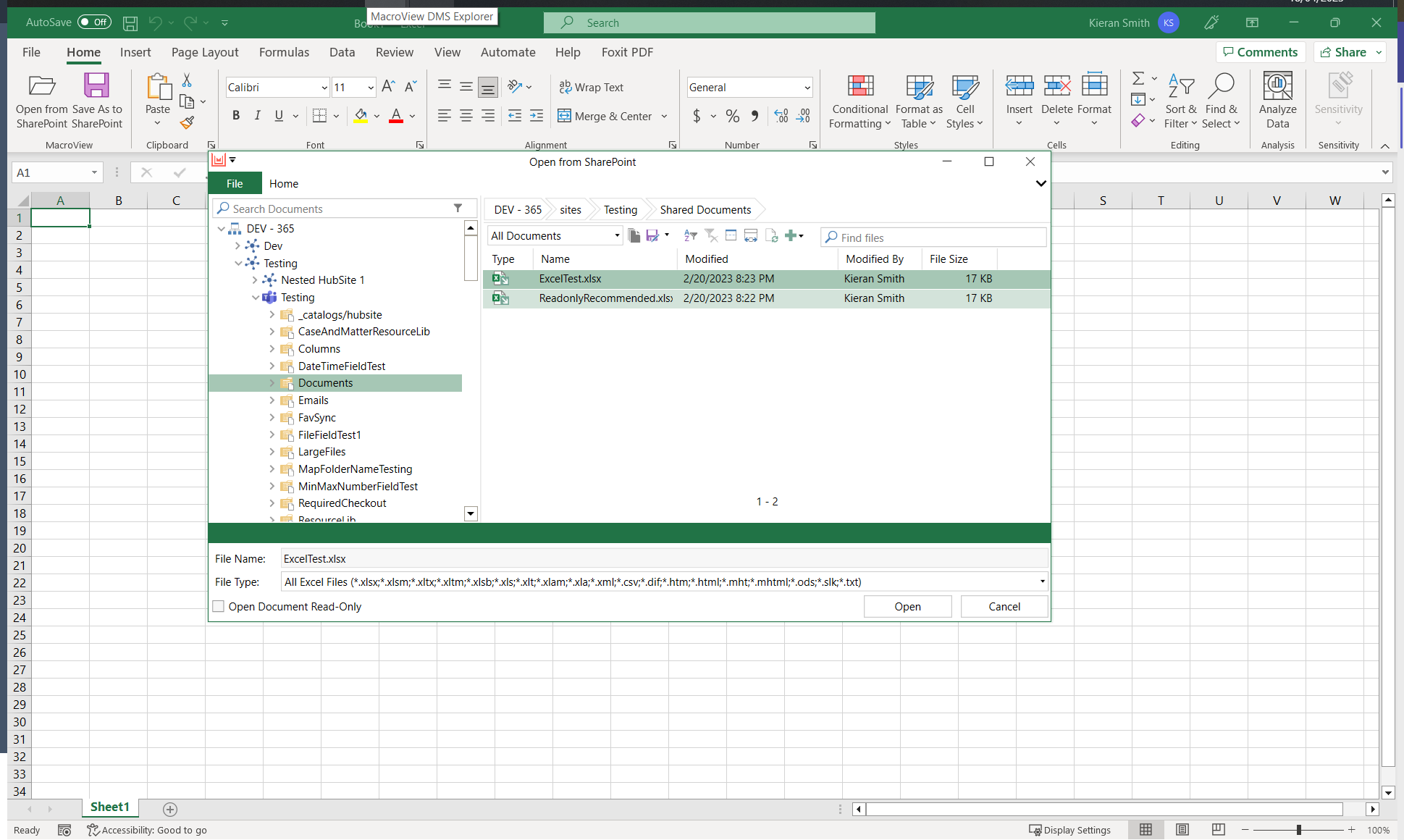Open the General number format dropdown
Image resolution: width=1404 pixels, height=840 pixels.
tap(807, 88)
